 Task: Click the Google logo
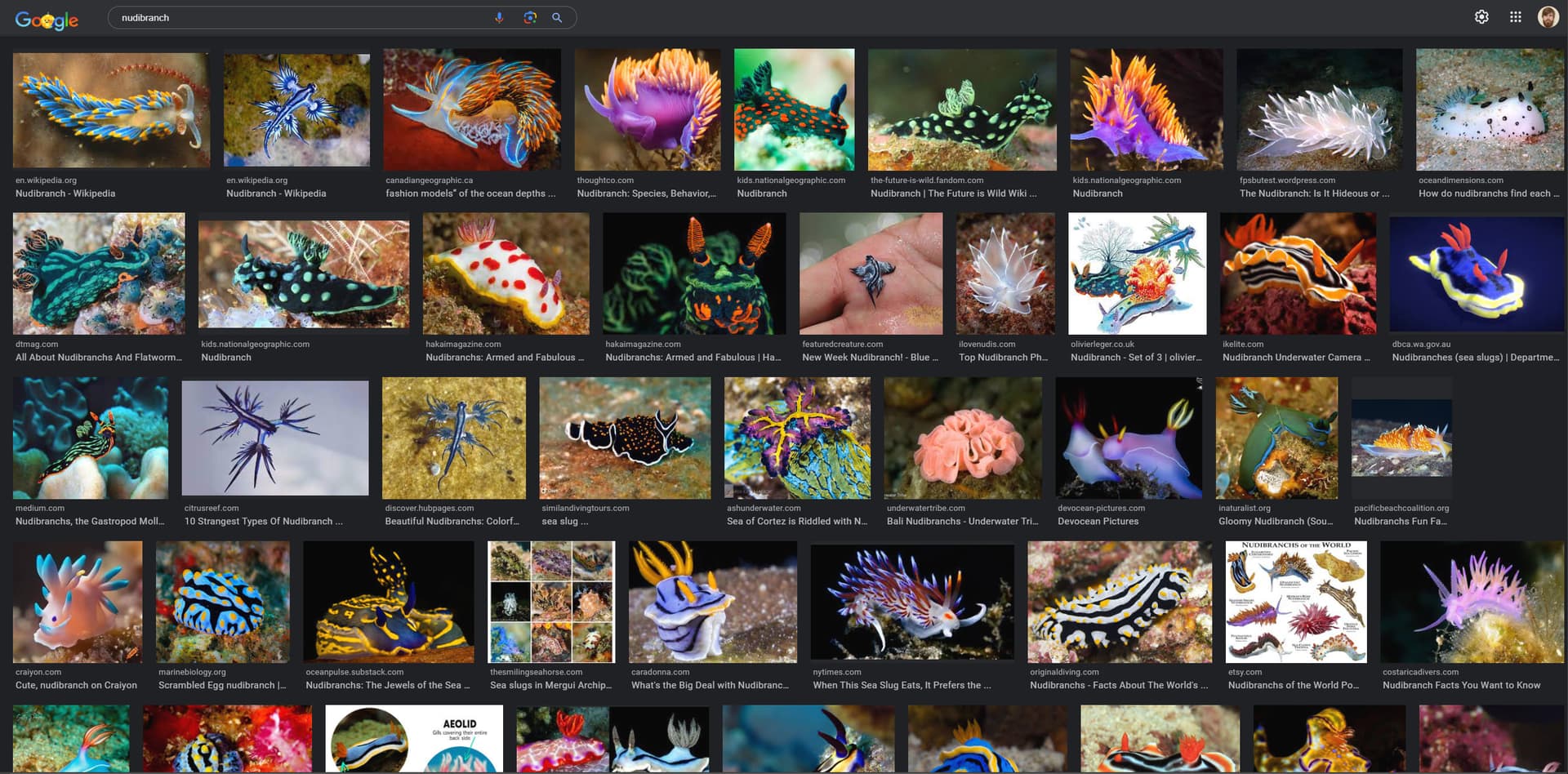(x=47, y=20)
